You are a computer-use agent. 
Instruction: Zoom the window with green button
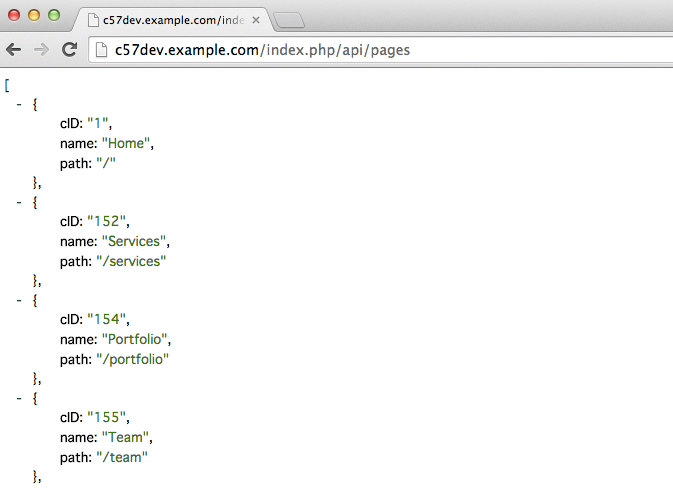click(53, 15)
